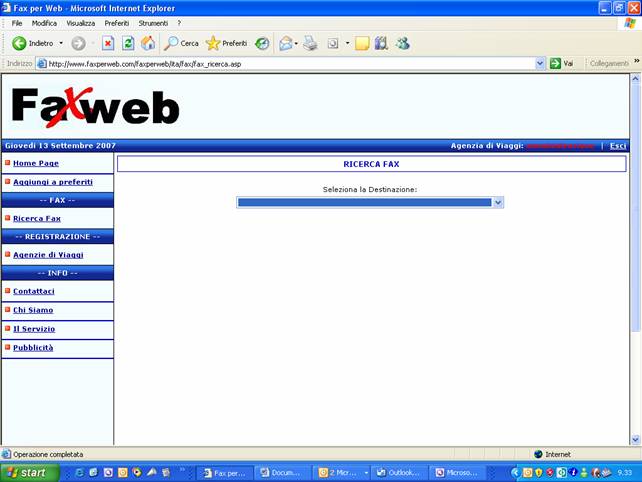Go to browser home via house icon
This screenshot has width=642, height=482.
point(148,43)
